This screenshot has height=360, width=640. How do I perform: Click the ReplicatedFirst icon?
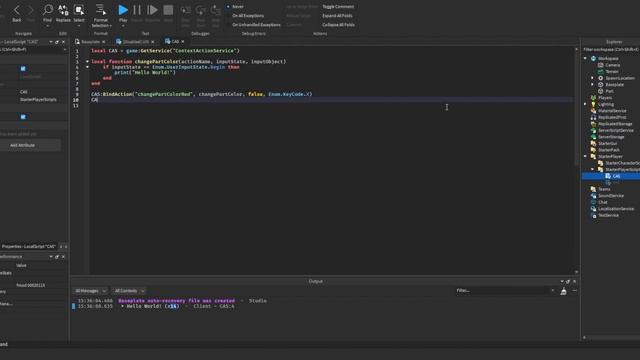(593, 117)
